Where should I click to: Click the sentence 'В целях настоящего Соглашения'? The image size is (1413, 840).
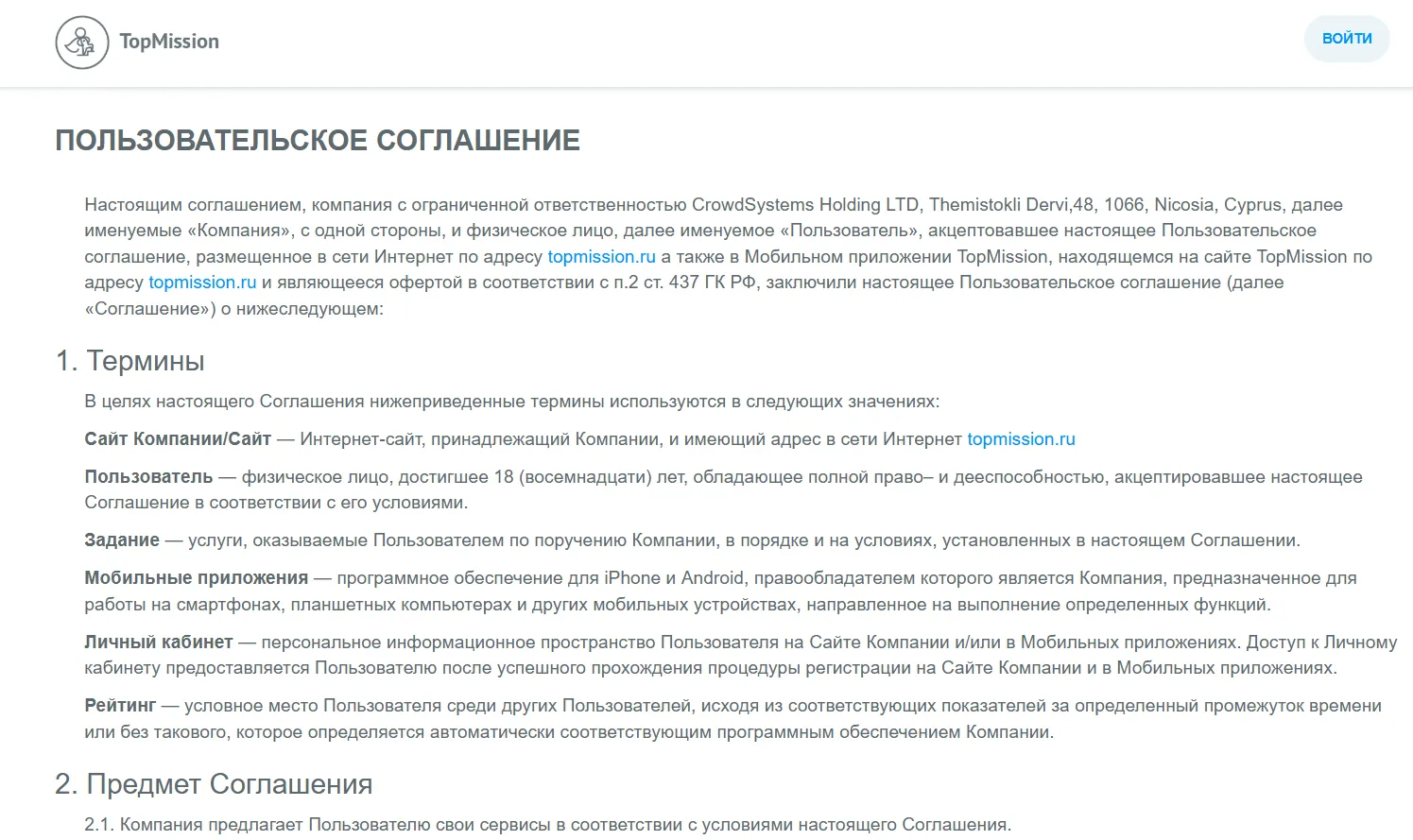512,402
